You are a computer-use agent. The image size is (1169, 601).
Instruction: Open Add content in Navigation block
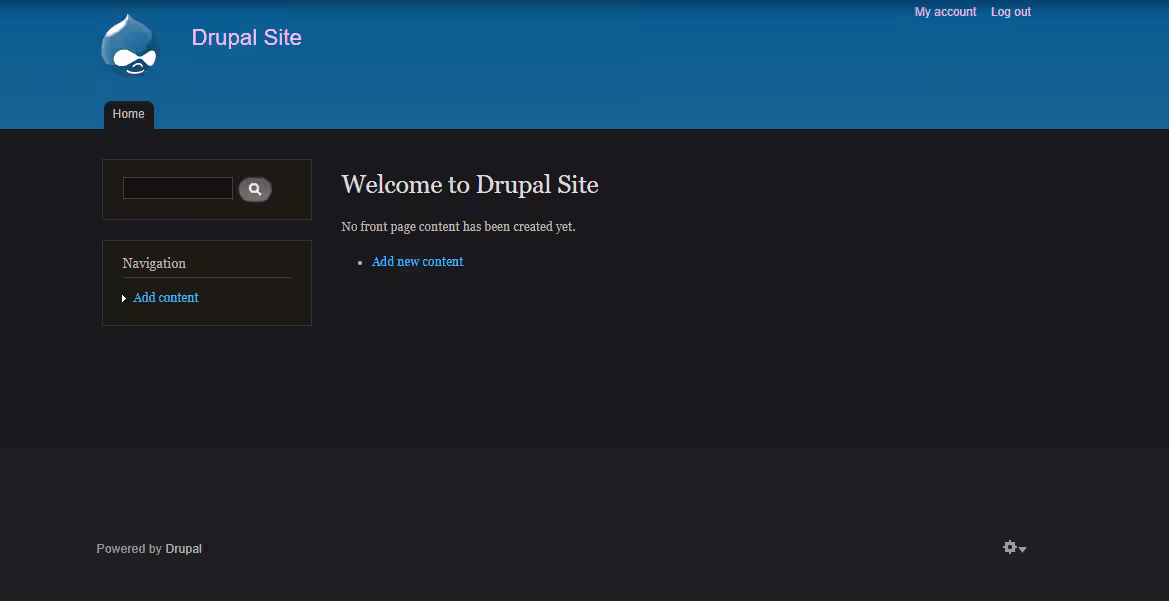(x=166, y=298)
